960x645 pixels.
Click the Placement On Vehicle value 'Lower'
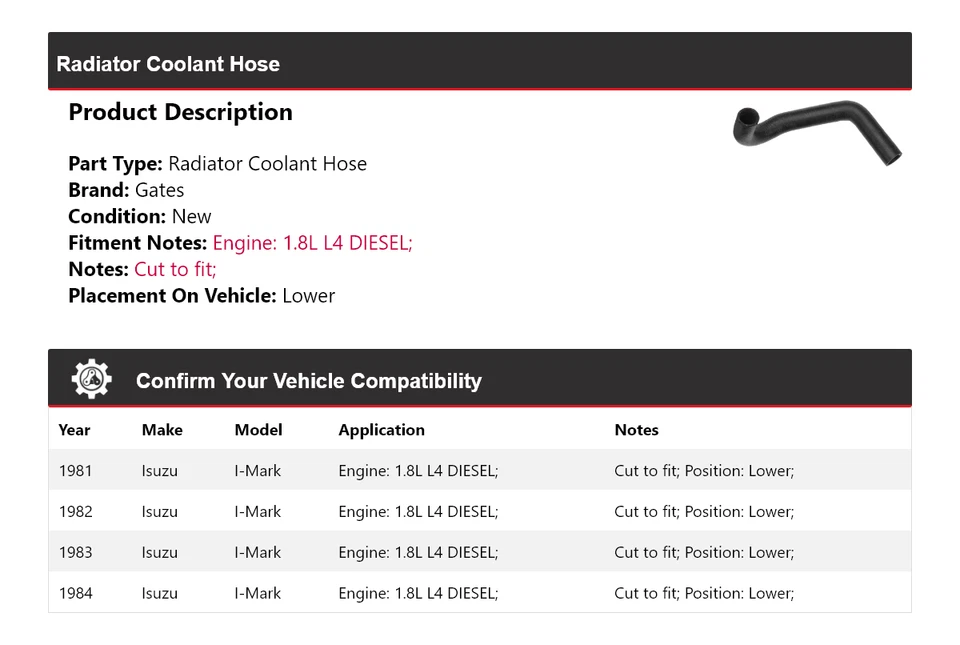308,296
